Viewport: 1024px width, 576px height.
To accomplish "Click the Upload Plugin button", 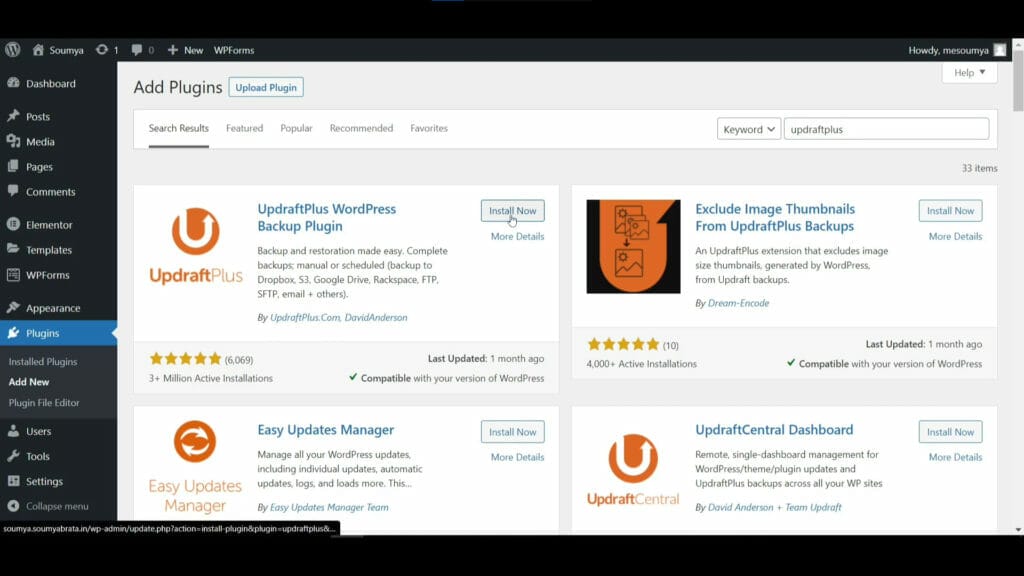I will [x=266, y=87].
